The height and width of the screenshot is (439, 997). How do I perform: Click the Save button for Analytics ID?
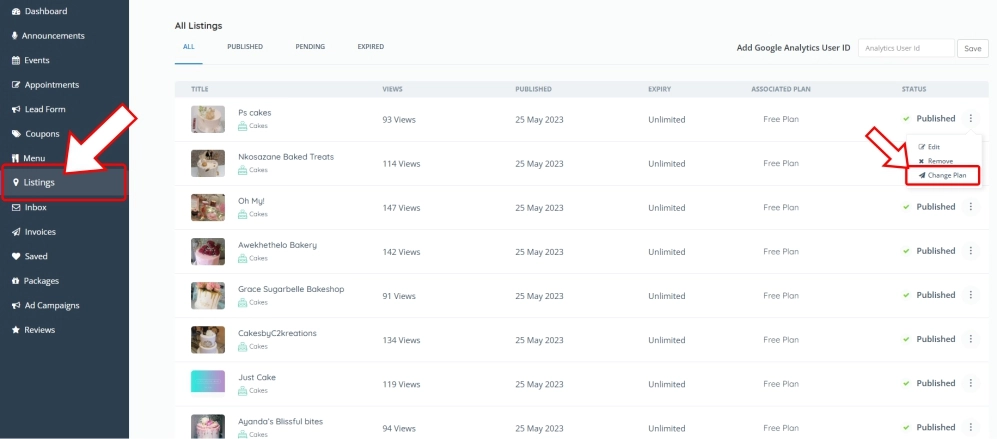[x=971, y=48]
